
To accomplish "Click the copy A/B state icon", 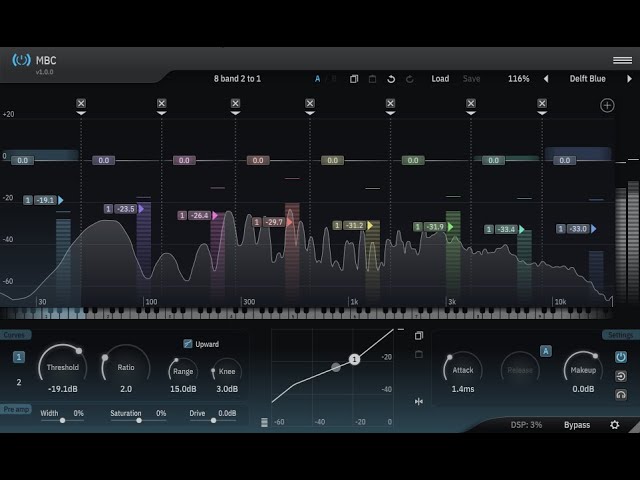I will (354, 79).
